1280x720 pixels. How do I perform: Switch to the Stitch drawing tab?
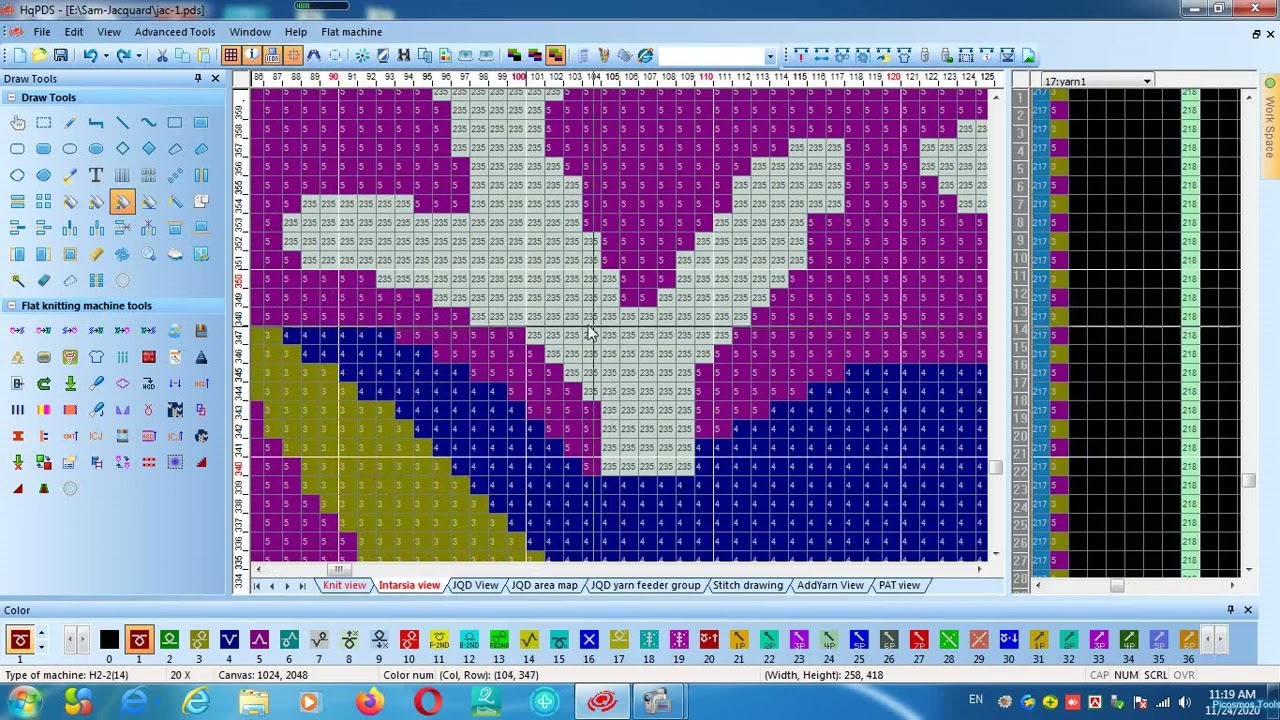747,585
